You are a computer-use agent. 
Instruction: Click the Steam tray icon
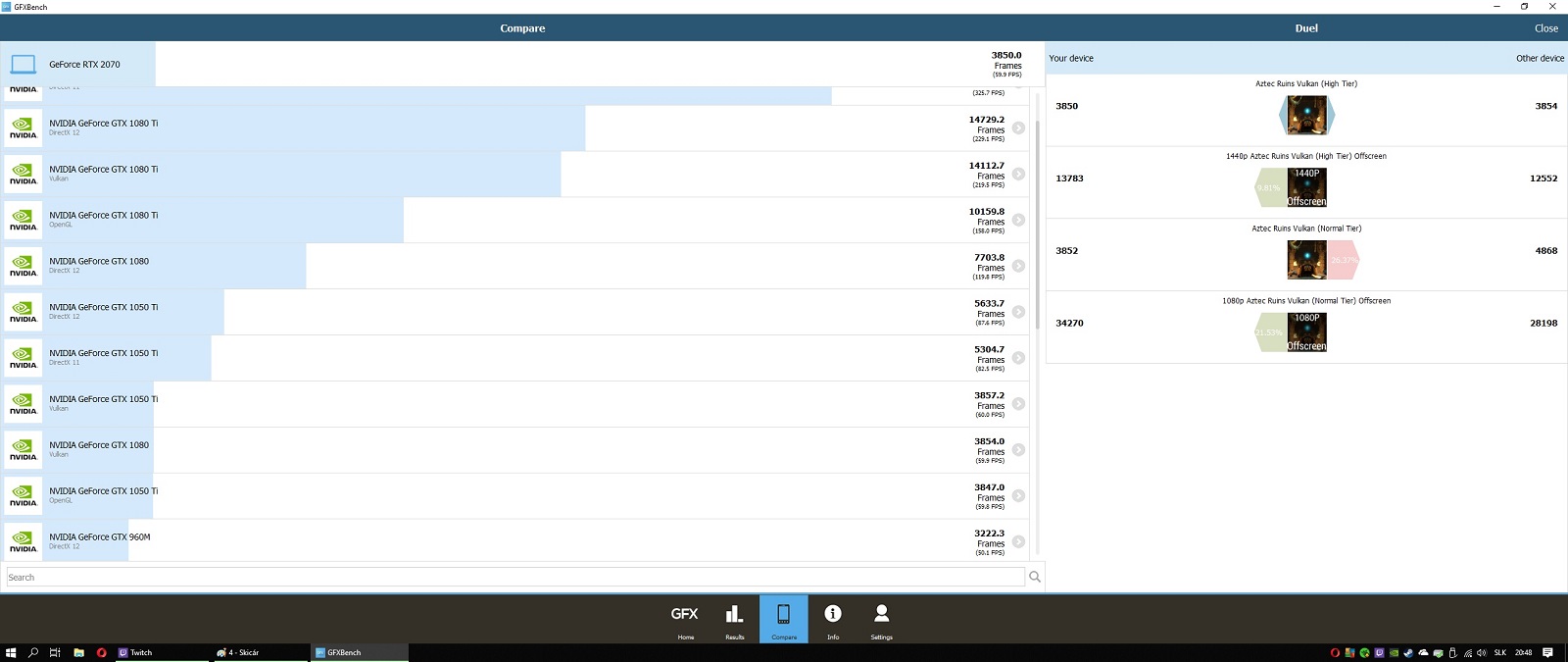pos(1408,652)
